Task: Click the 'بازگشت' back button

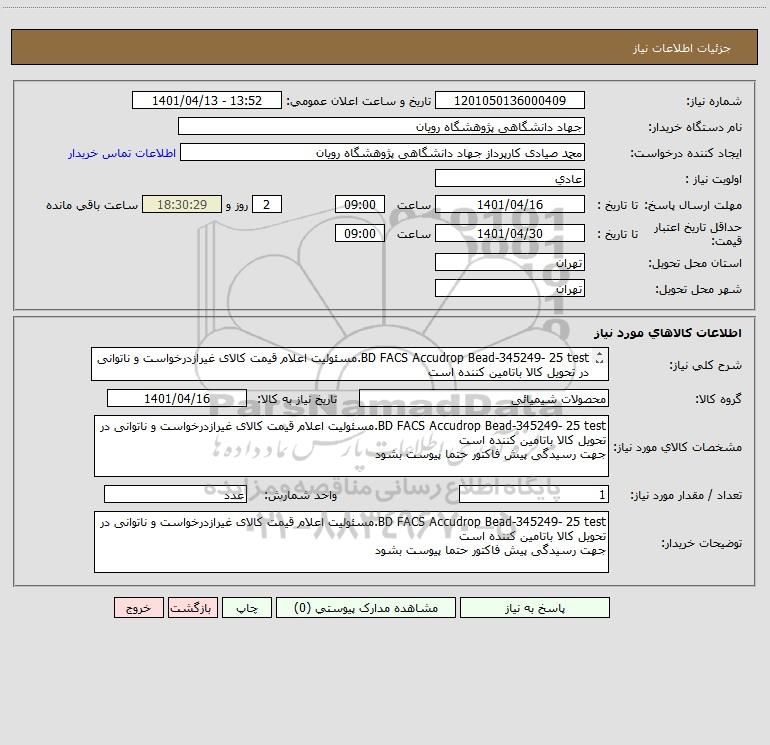Action: pyautogui.click(x=192, y=608)
